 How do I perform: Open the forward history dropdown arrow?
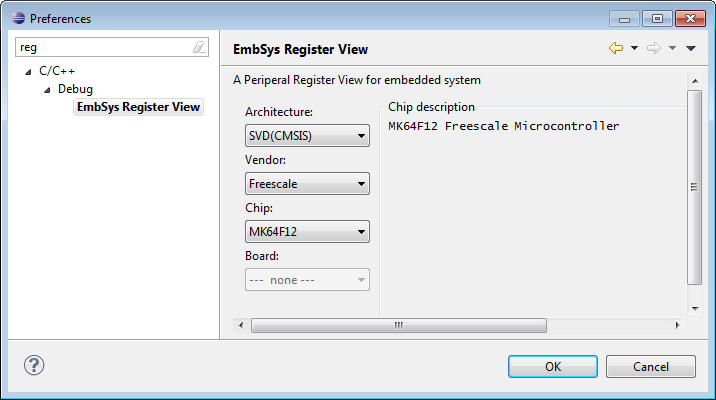tap(672, 48)
